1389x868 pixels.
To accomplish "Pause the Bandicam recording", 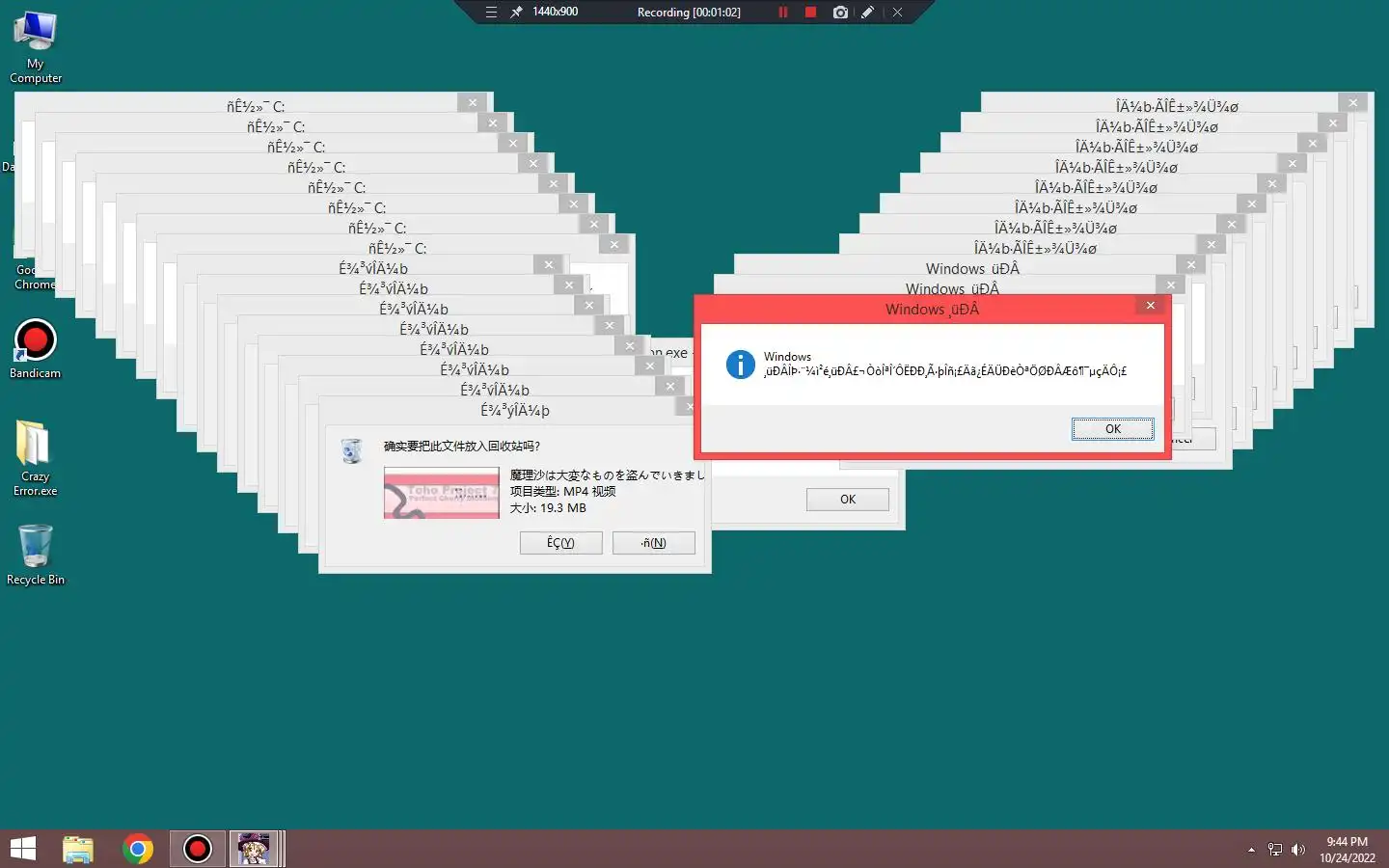I will (783, 13).
